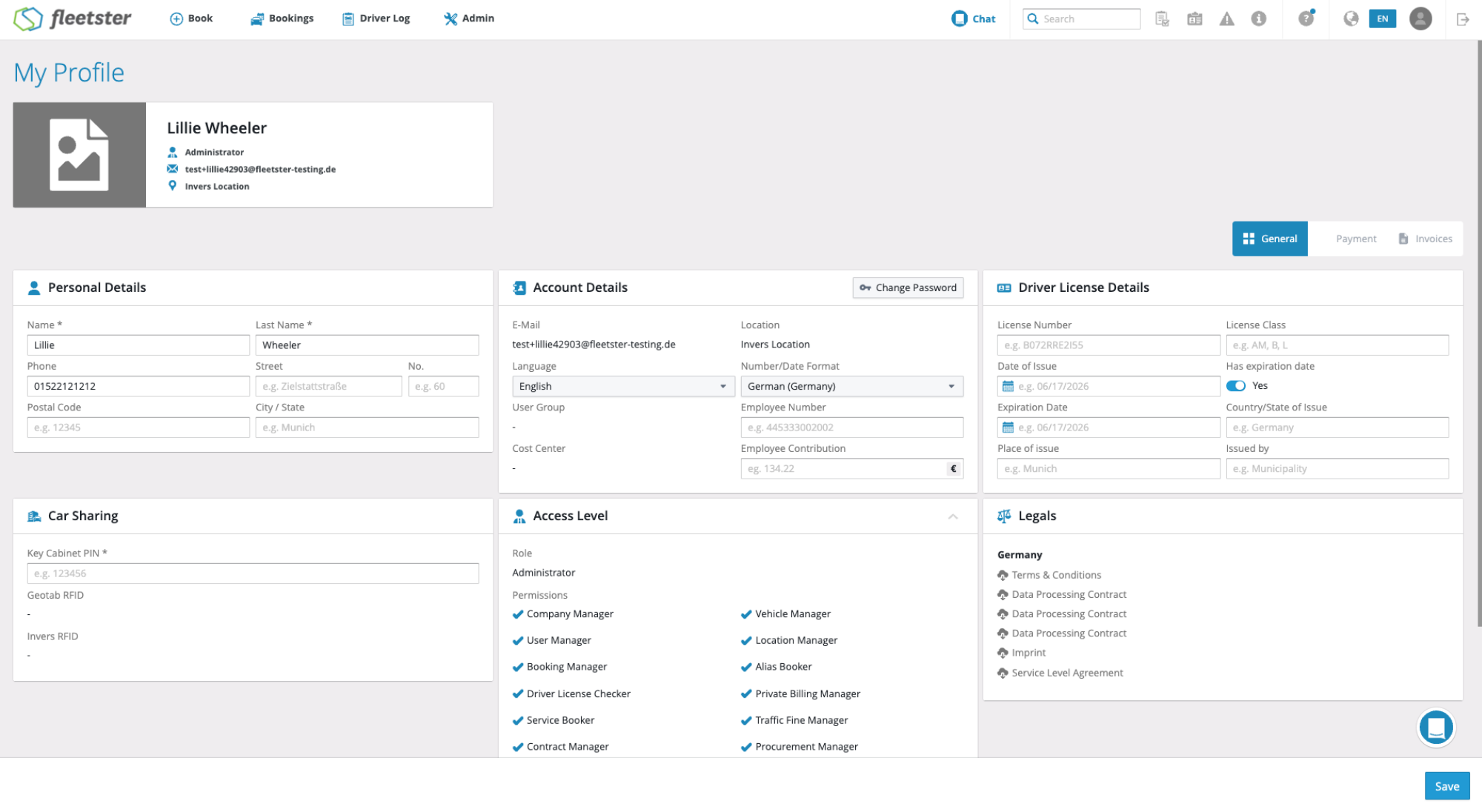Focus the Place of issue field
The image size is (1482, 812).
point(1109,468)
